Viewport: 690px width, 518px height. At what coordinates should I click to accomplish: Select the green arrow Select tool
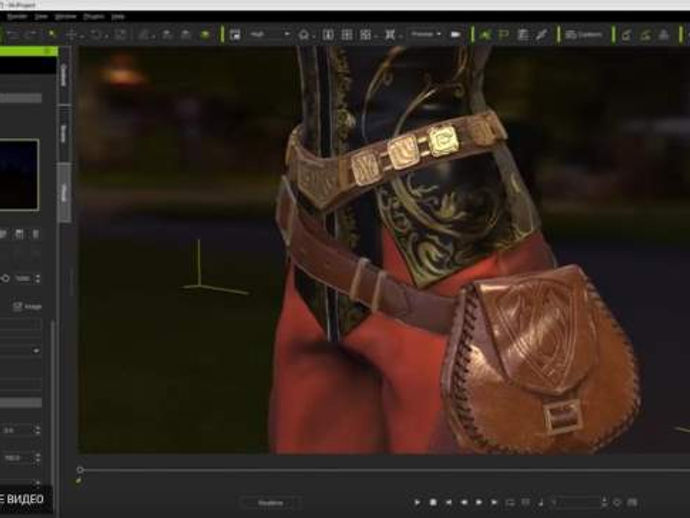(x=52, y=34)
